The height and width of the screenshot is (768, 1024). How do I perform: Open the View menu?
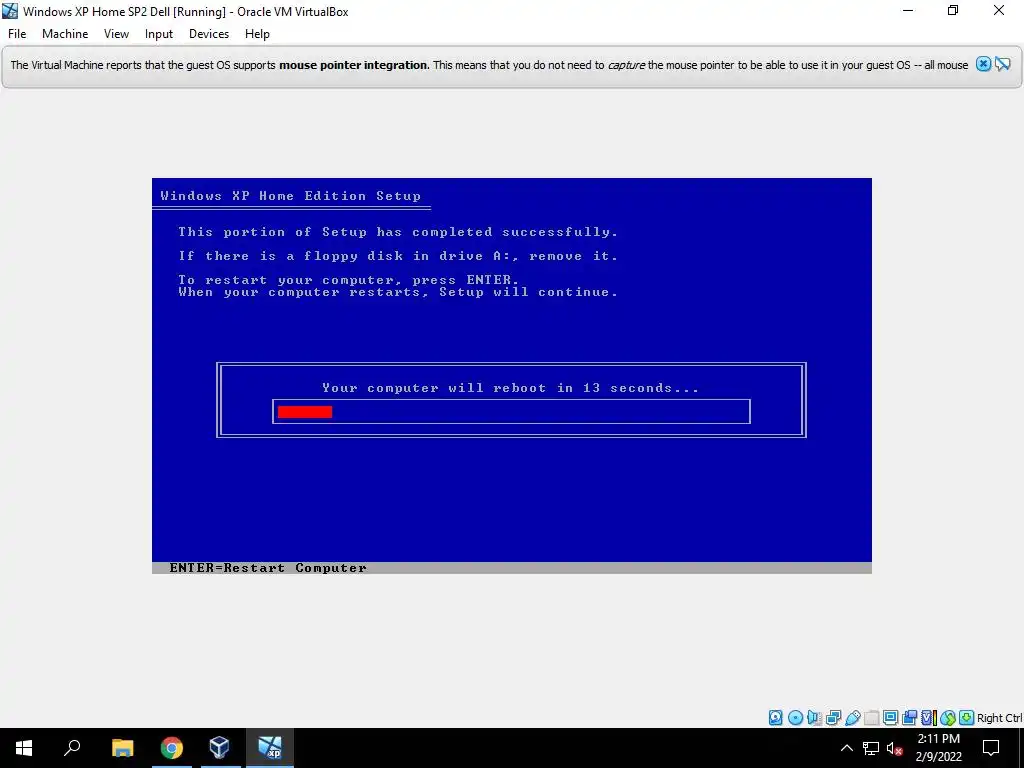point(116,34)
